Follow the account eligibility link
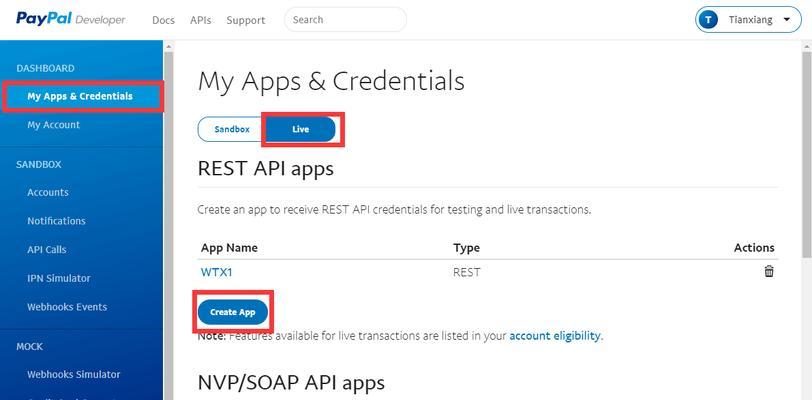 tap(555, 336)
